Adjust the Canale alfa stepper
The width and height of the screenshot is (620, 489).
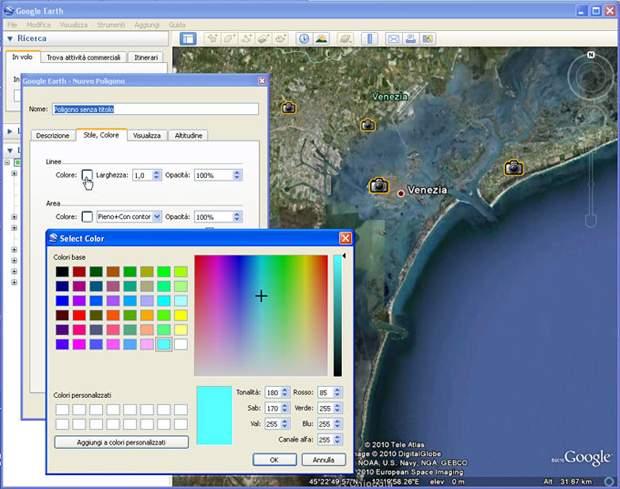[x=337, y=439]
